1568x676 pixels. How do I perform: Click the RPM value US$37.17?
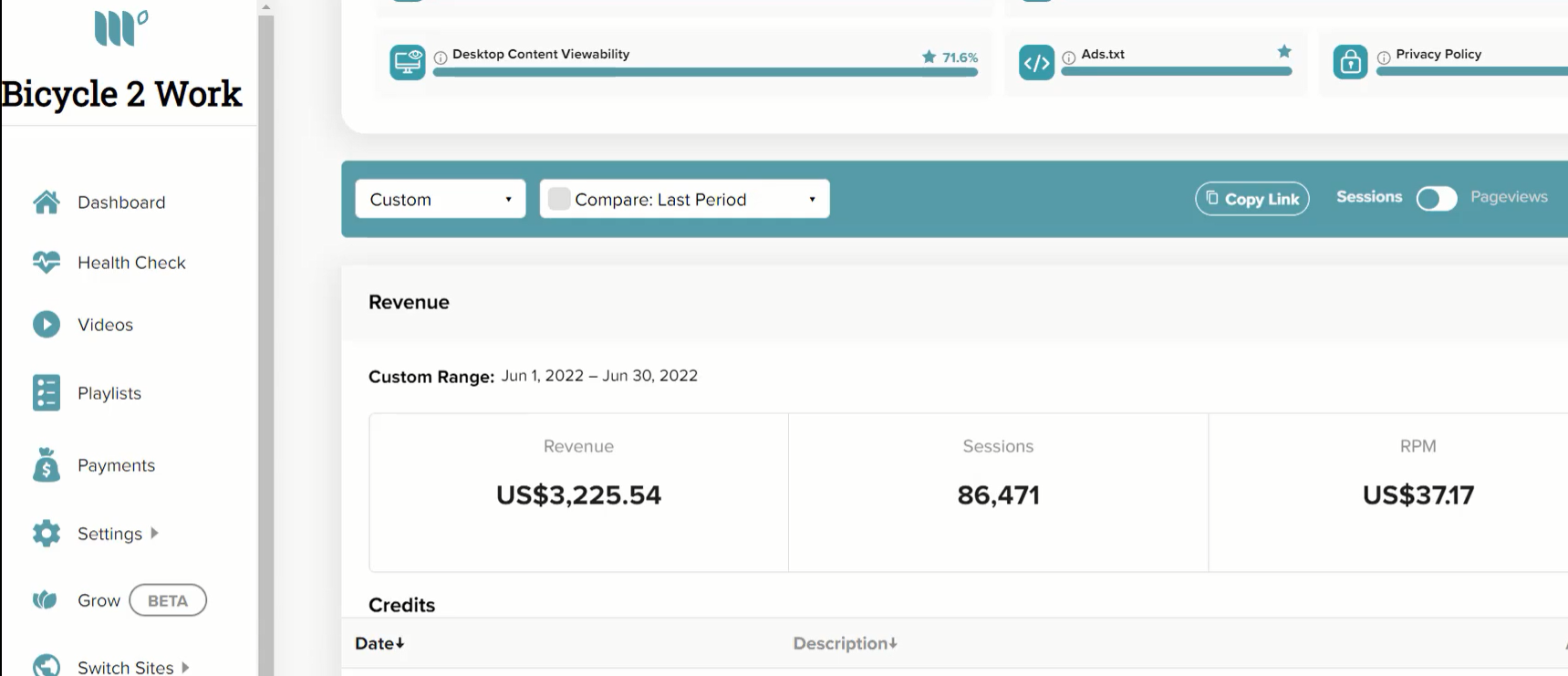1417,495
